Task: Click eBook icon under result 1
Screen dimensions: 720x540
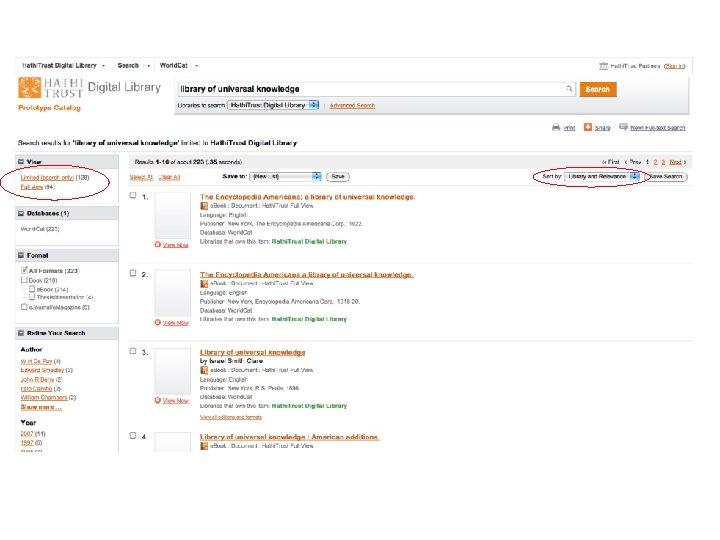Action: (x=204, y=206)
